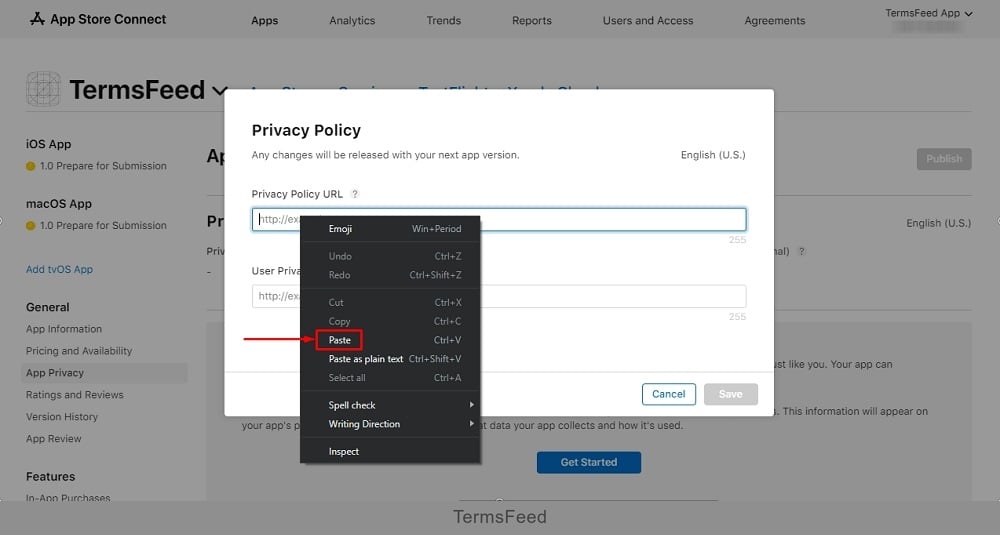Click the Get Started button
Viewport: 1000px width, 535px height.
click(x=589, y=462)
